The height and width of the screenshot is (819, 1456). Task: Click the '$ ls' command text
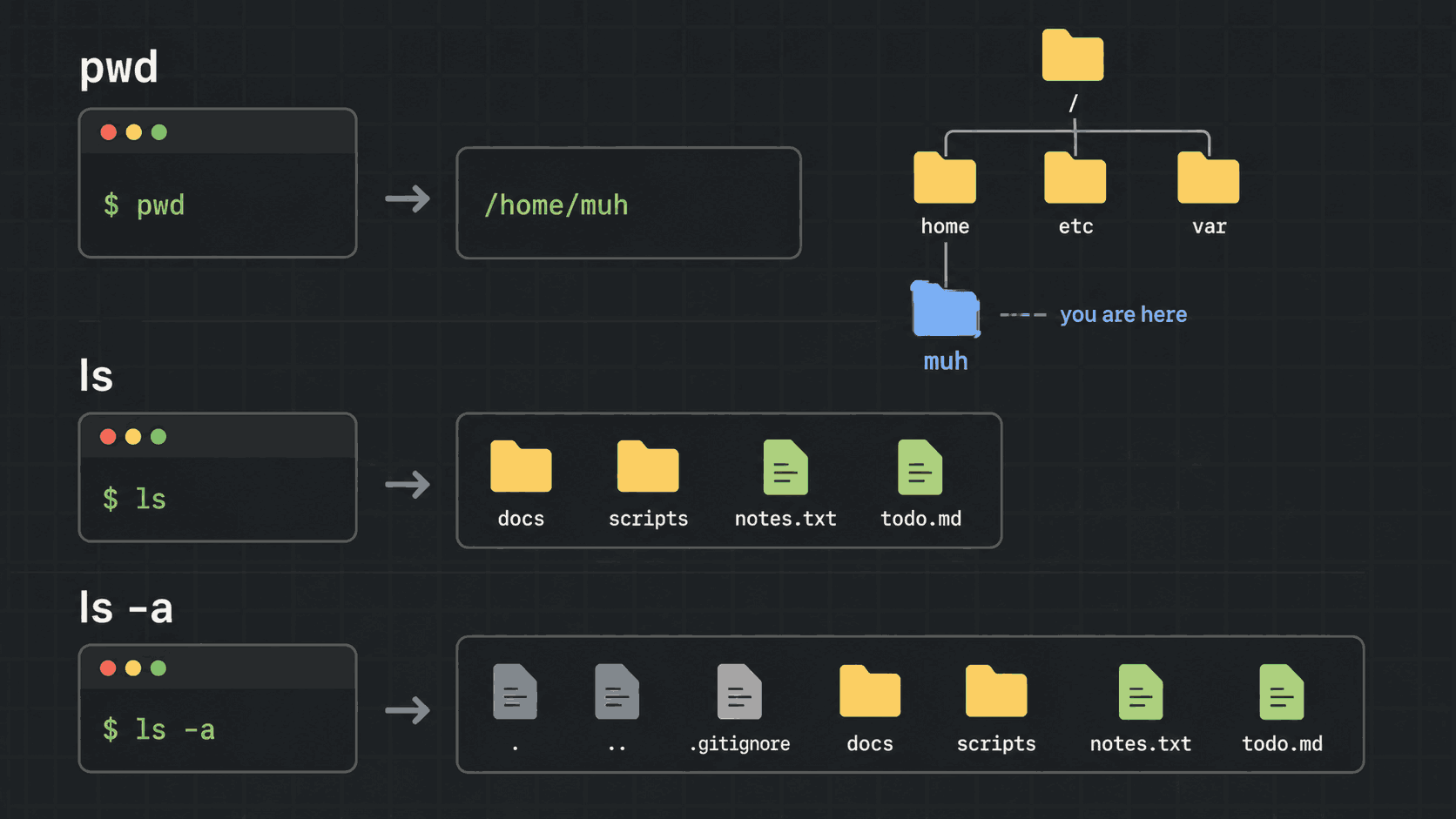click(134, 499)
